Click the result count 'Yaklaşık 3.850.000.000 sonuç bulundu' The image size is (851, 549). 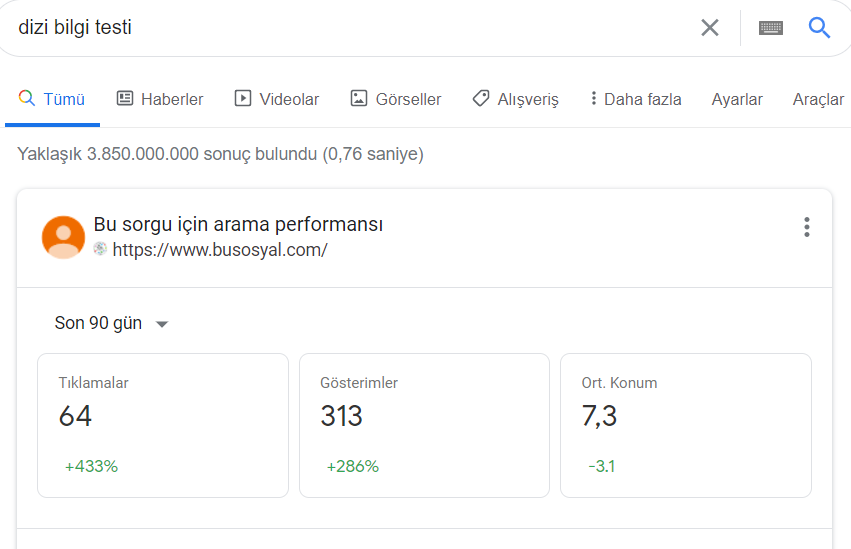[167, 154]
